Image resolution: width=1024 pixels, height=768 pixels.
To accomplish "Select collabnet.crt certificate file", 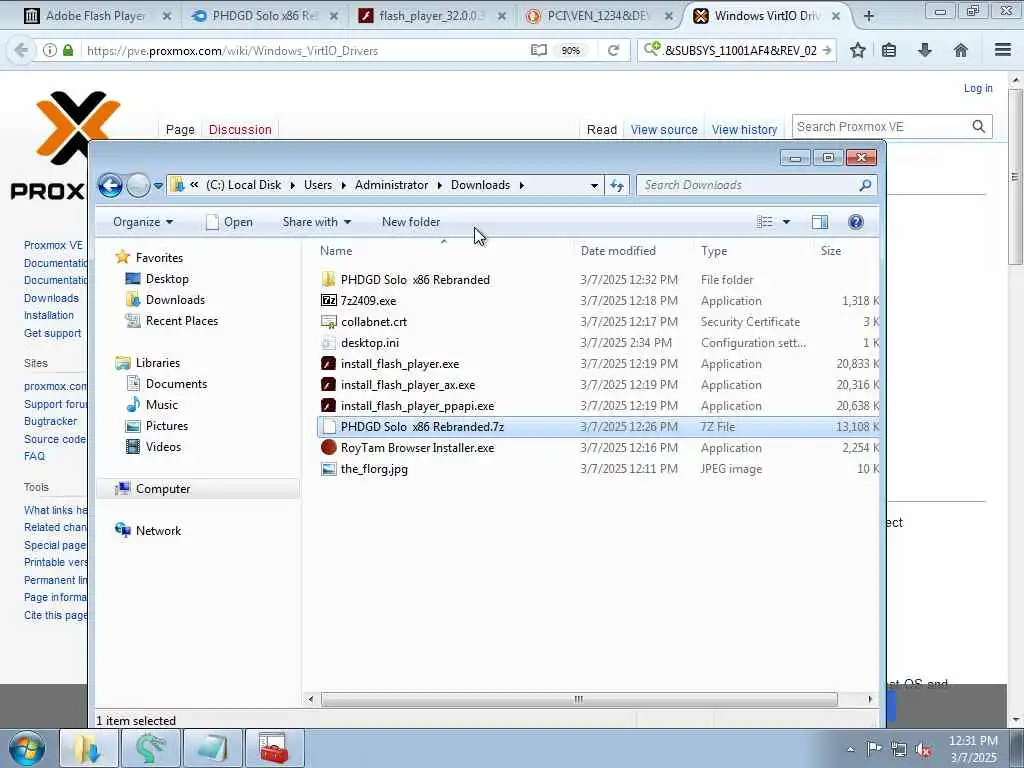I will coord(374,321).
